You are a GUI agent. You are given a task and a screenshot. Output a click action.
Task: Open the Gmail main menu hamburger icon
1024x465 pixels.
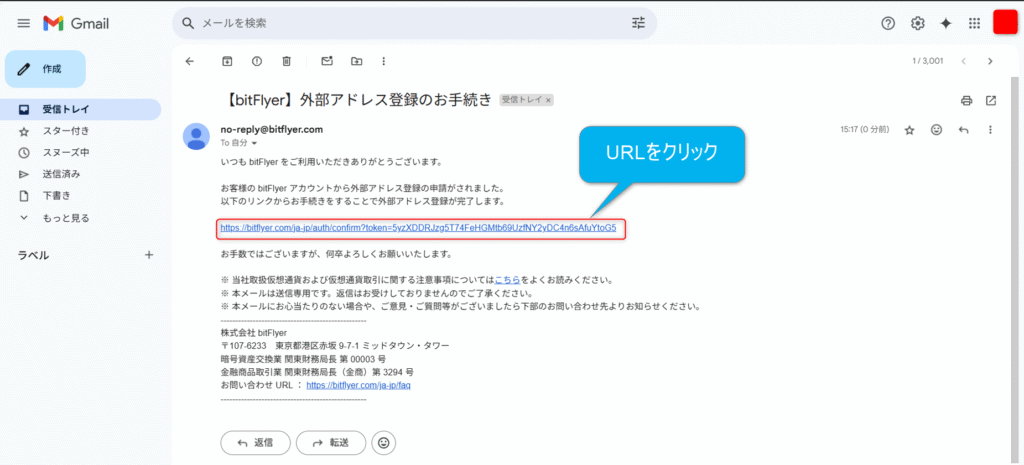24,24
